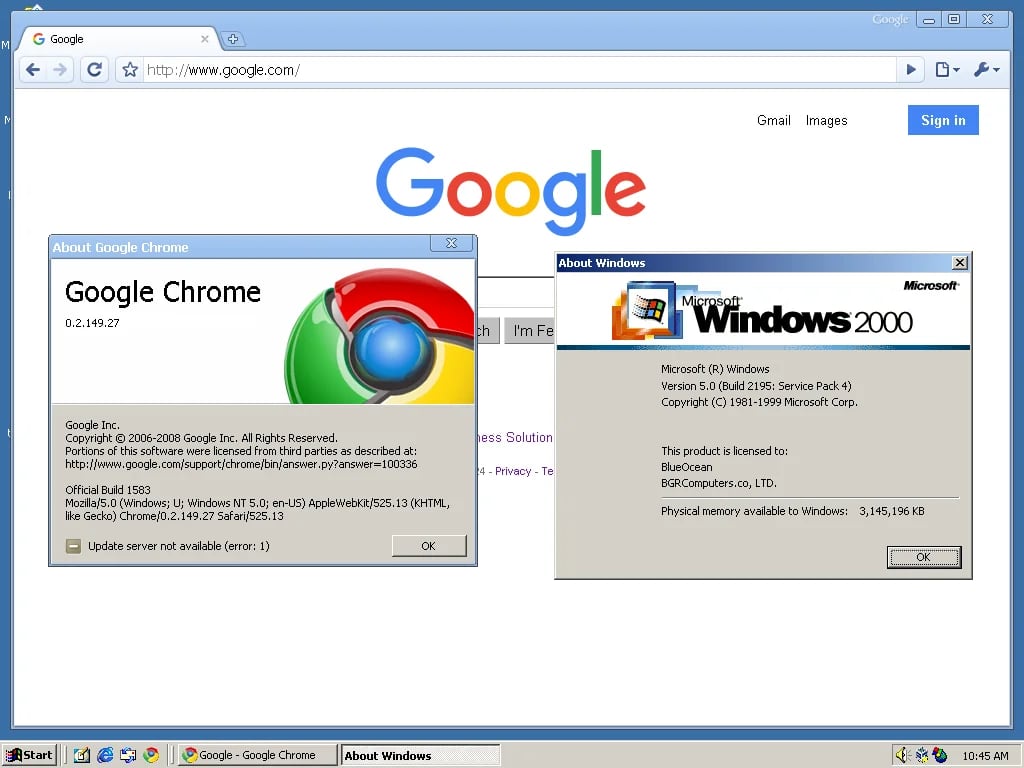Click the update status icon in Chrome dialog
Screen dimensions: 1024x768
[73, 546]
